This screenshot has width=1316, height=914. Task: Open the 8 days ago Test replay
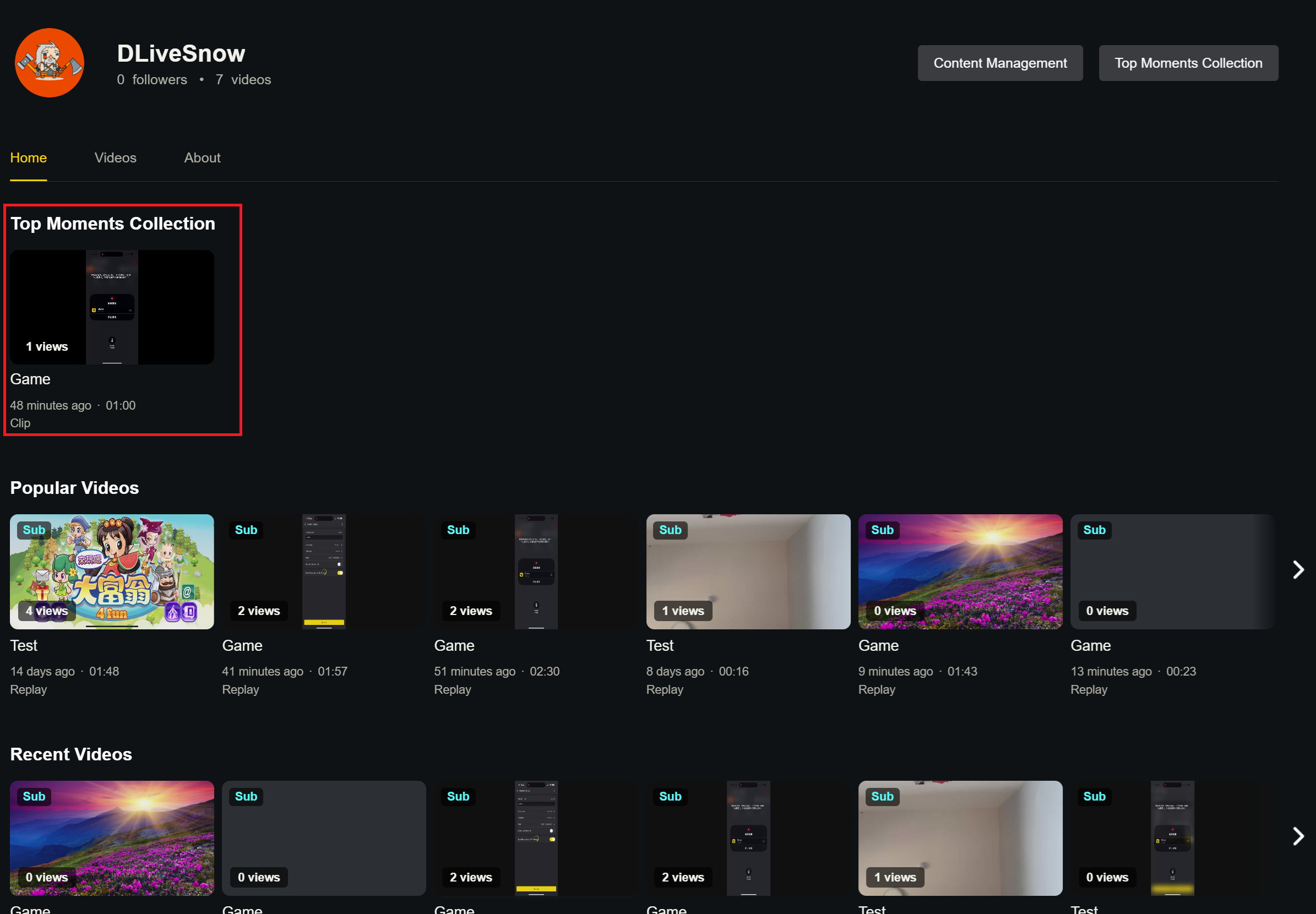click(748, 572)
